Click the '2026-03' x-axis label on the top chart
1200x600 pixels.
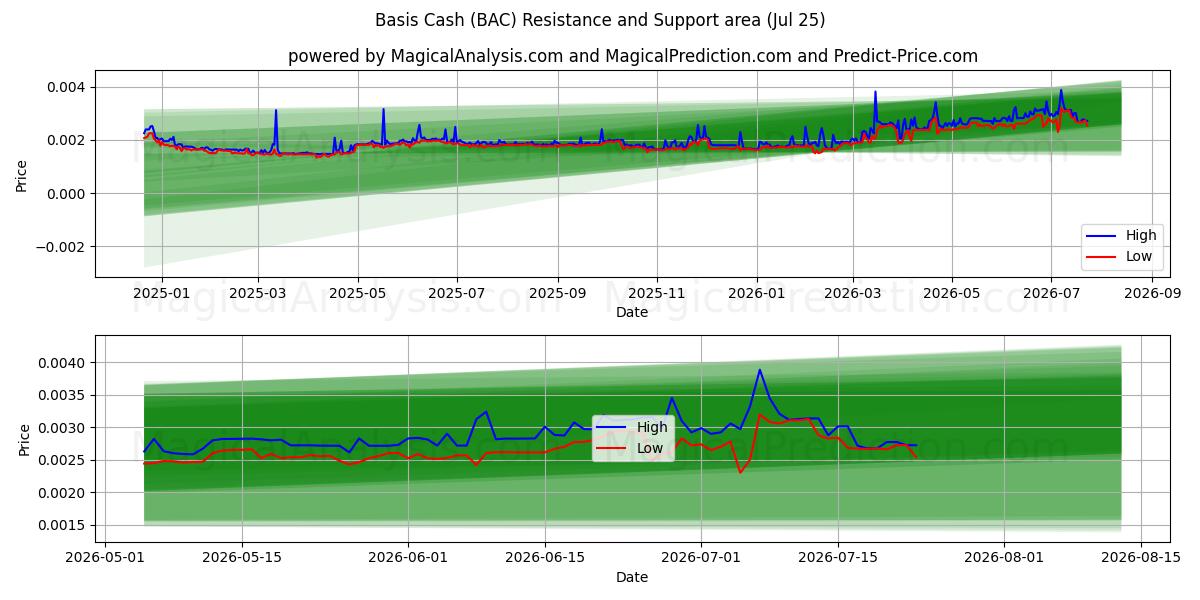click(x=853, y=294)
